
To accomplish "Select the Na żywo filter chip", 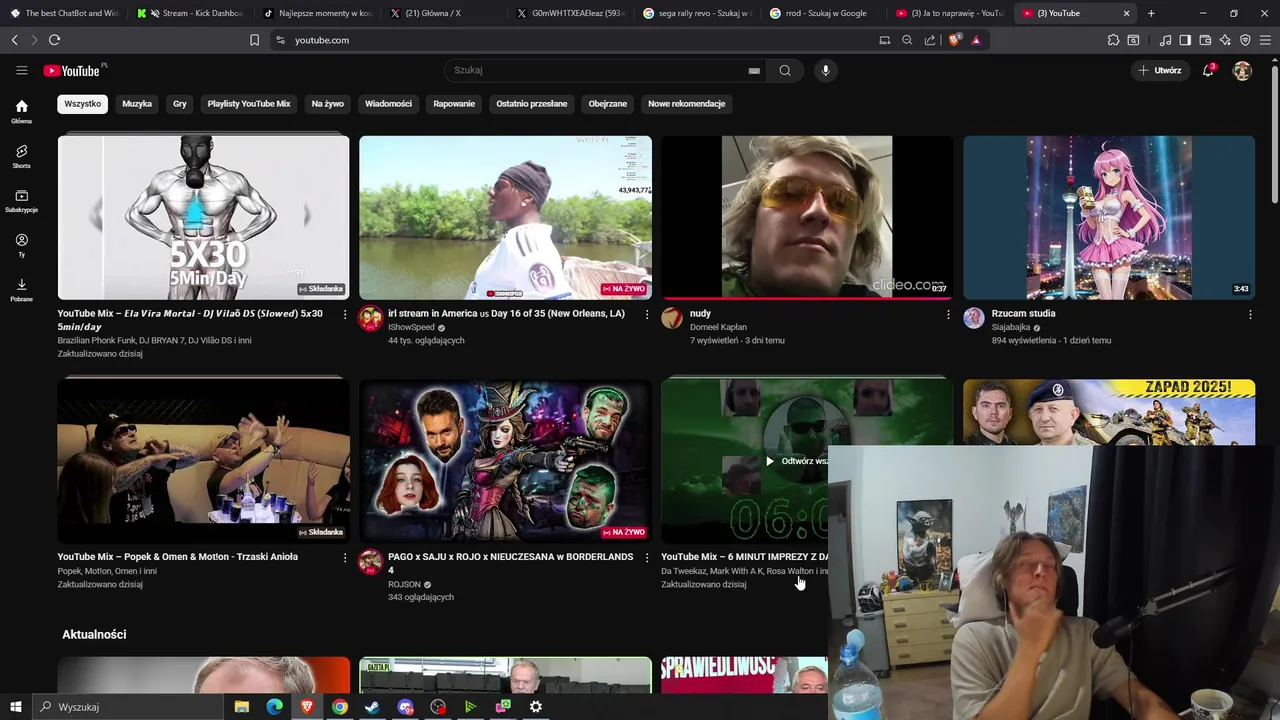I will pos(327,104).
